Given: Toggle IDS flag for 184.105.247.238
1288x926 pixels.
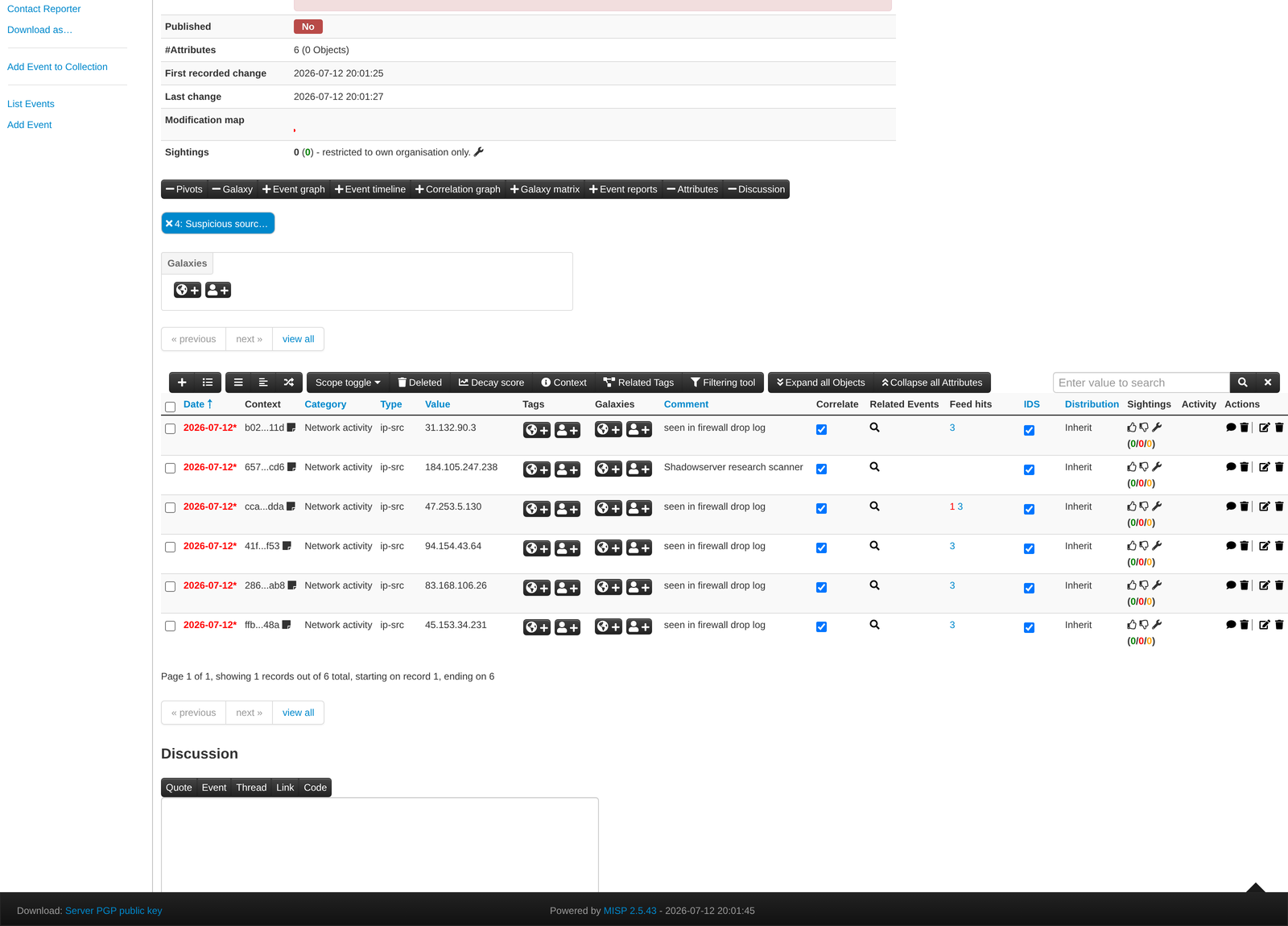Looking at the screenshot, I should click(x=1029, y=469).
